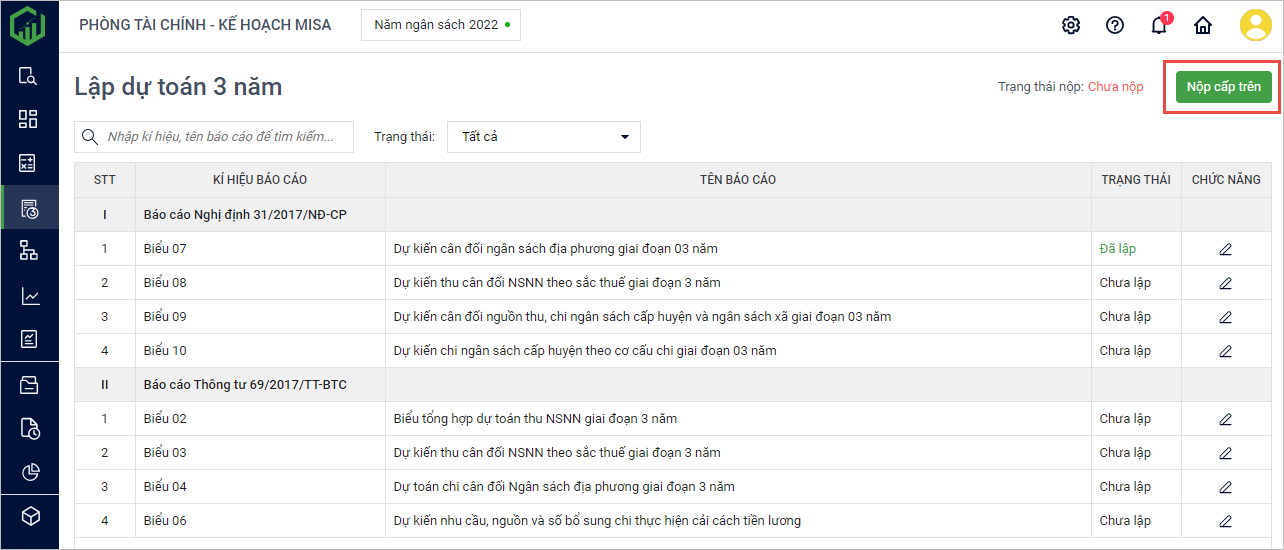This screenshot has width=1284, height=550.
Task: Open the Năm ngân sách 2022 selector
Action: click(x=441, y=25)
